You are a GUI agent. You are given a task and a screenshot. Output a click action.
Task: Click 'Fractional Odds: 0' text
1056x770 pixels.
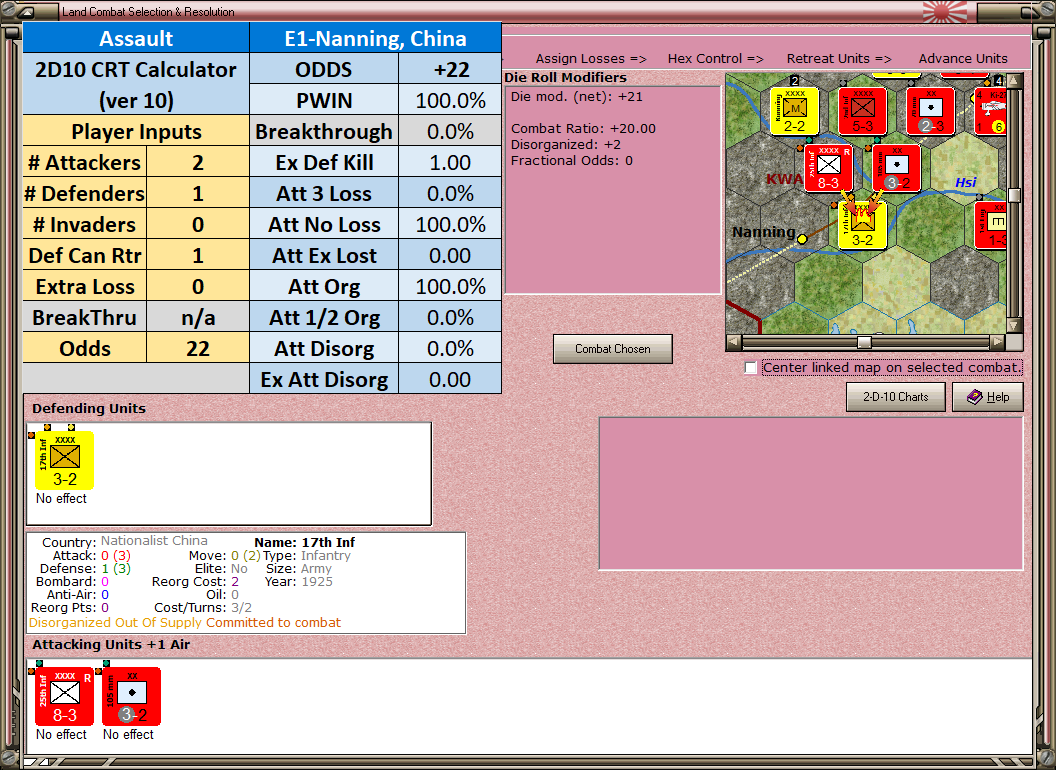(x=572, y=160)
